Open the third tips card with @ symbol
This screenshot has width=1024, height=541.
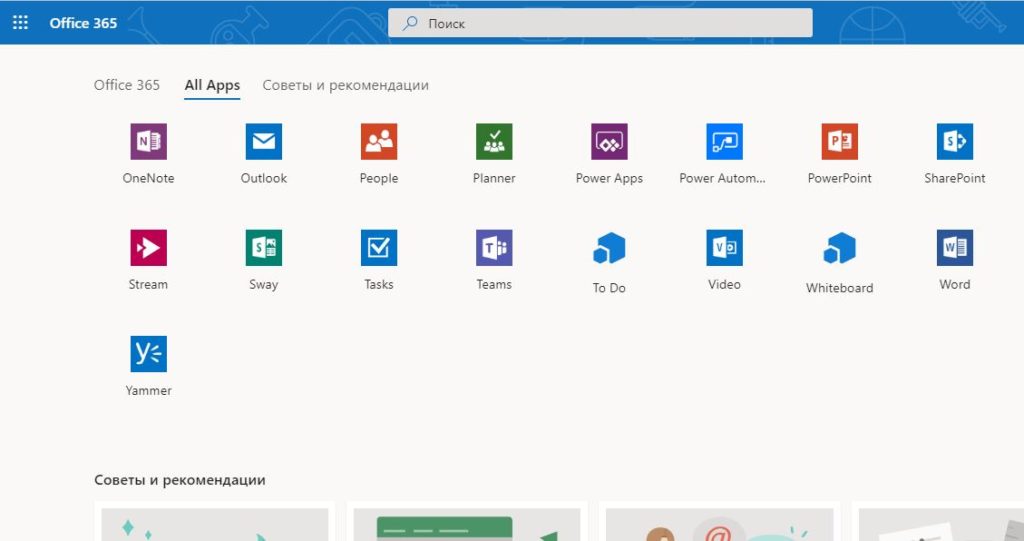pyautogui.click(x=720, y=524)
